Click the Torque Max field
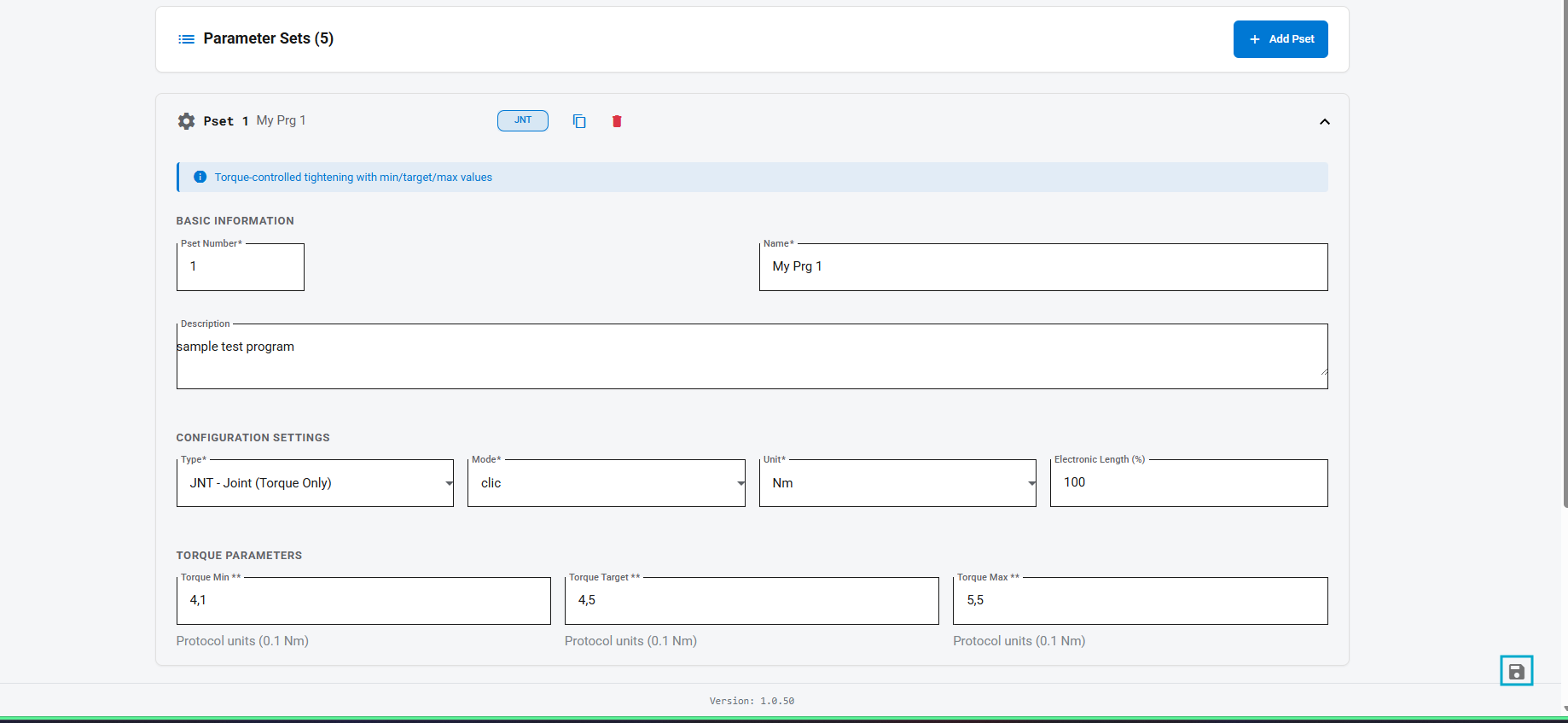This screenshot has width=1568, height=723. [x=1140, y=601]
